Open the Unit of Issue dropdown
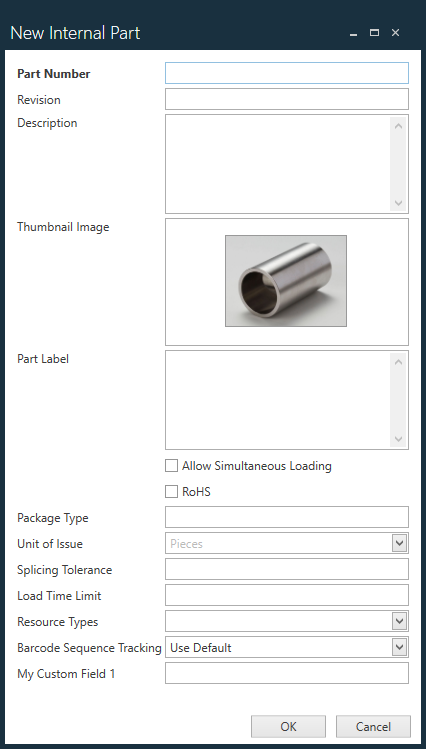 (x=399, y=543)
